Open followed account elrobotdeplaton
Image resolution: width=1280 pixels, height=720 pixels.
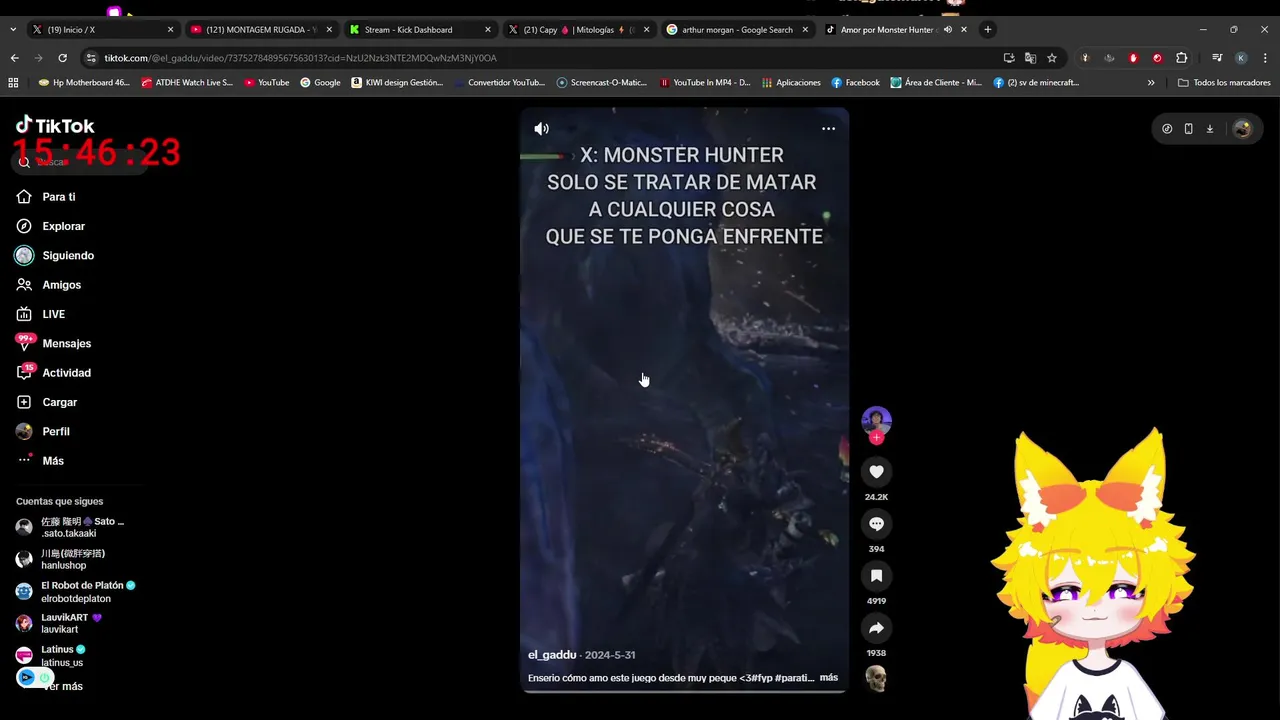point(75,591)
